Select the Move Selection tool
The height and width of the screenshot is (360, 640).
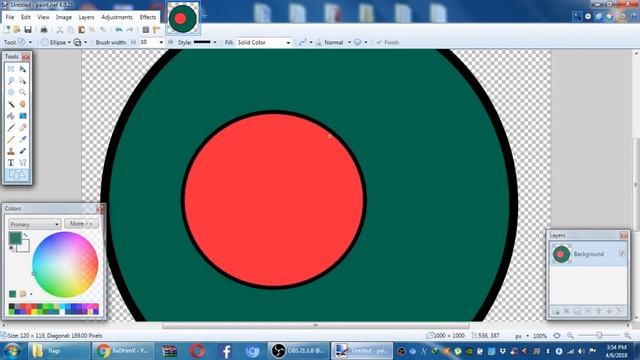[23, 81]
